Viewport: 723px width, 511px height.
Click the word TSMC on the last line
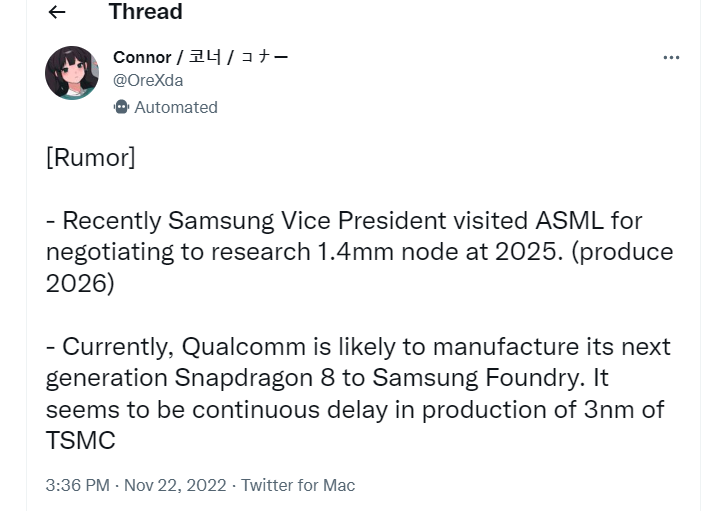pyautogui.click(x=80, y=440)
